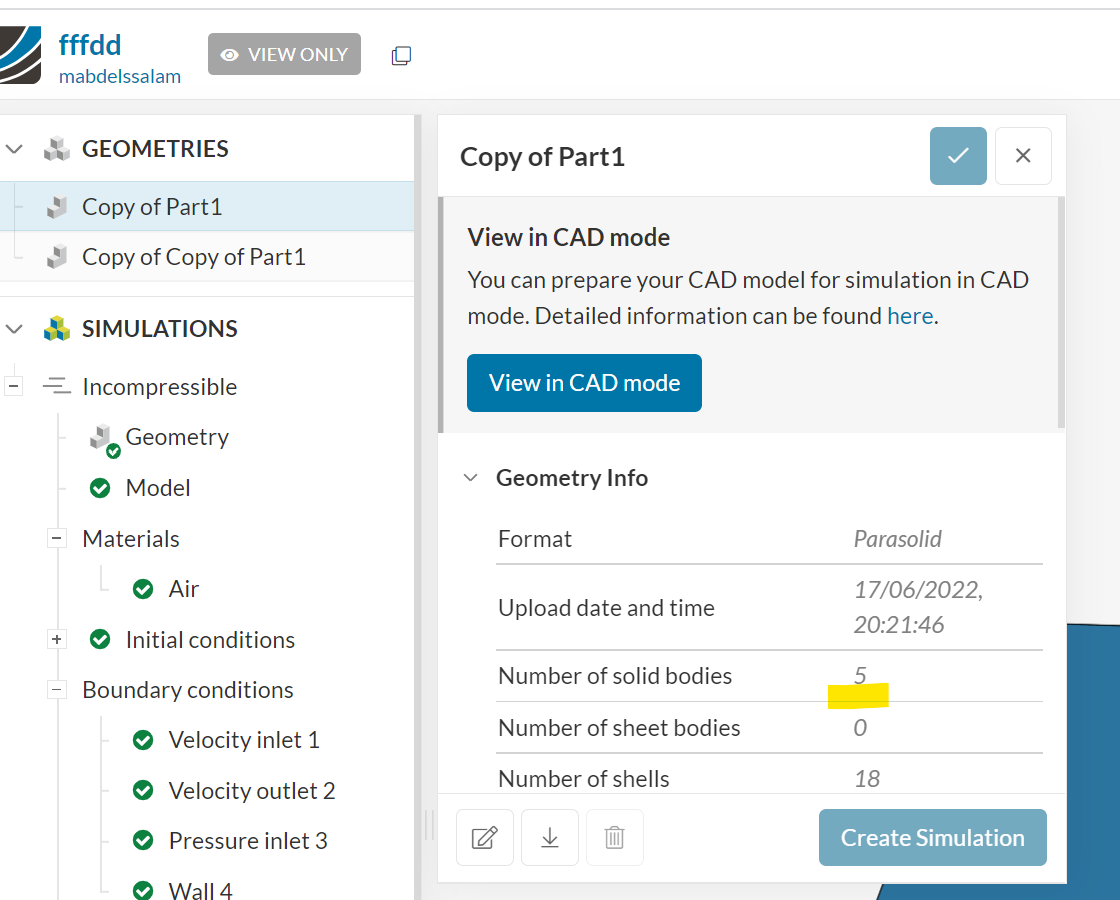Screen dimensions: 1120x900
Task: Collapse the Materials tree node
Action: [x=57, y=539]
